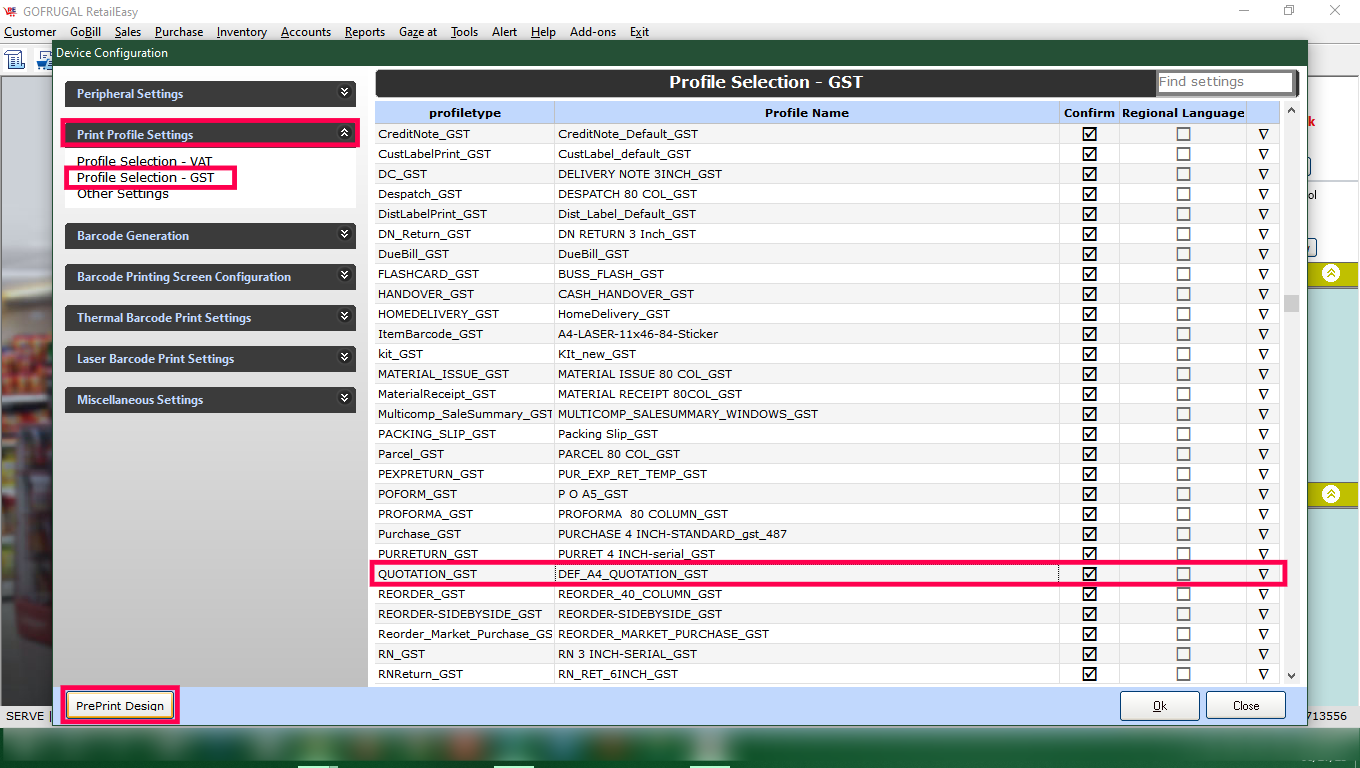Select profile name DEF_A4_QUOTATION_GST
Screen dimensions: 1360x768
[807, 574]
